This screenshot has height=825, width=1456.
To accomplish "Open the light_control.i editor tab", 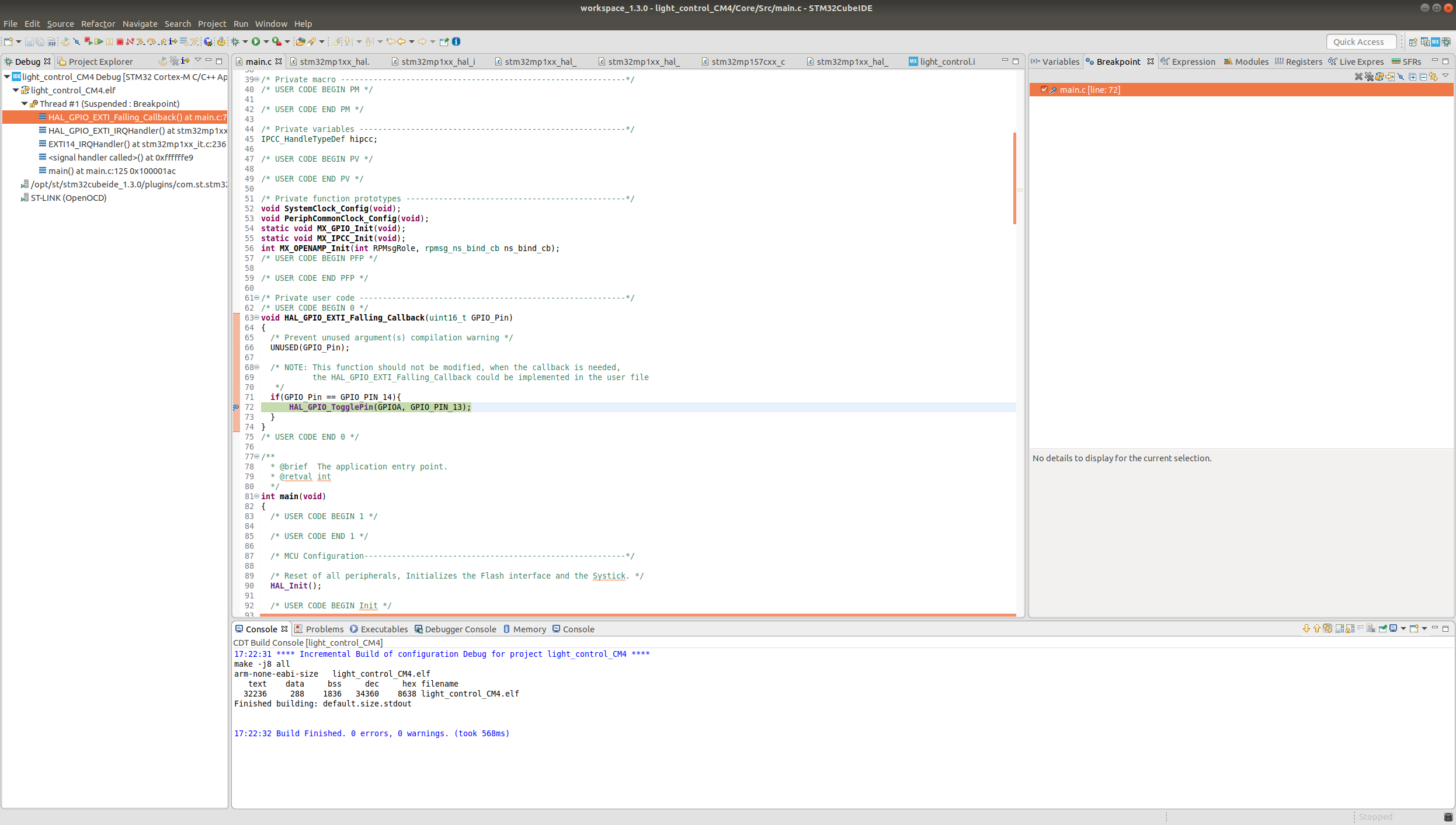I will coord(942,61).
